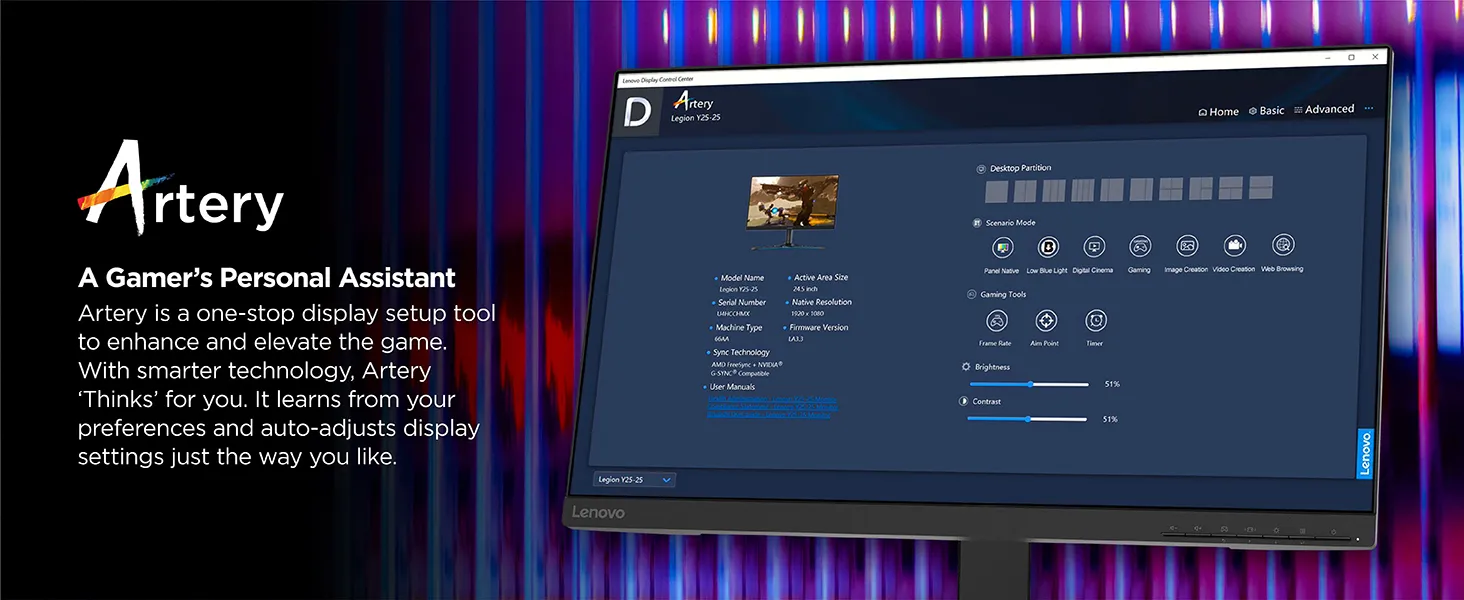Click the Serial Number label
Viewport: 1464px width, 600px height.
tap(742, 302)
